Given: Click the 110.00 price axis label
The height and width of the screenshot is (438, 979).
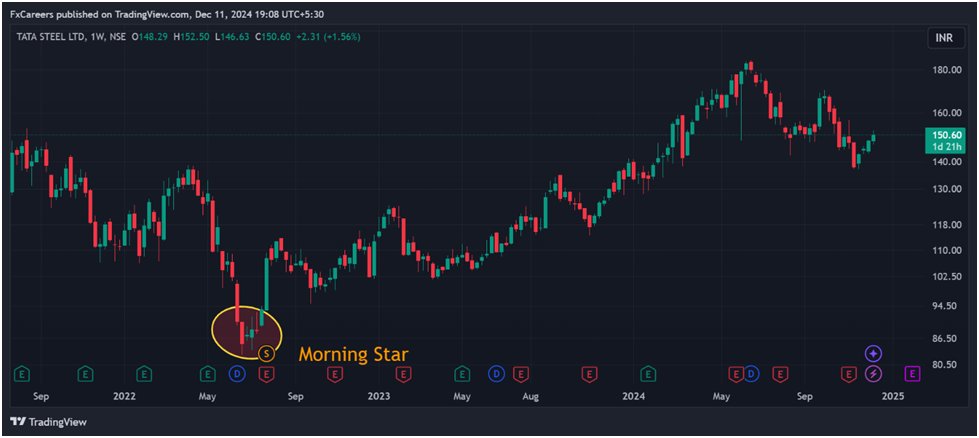Looking at the screenshot, I should point(947,250).
